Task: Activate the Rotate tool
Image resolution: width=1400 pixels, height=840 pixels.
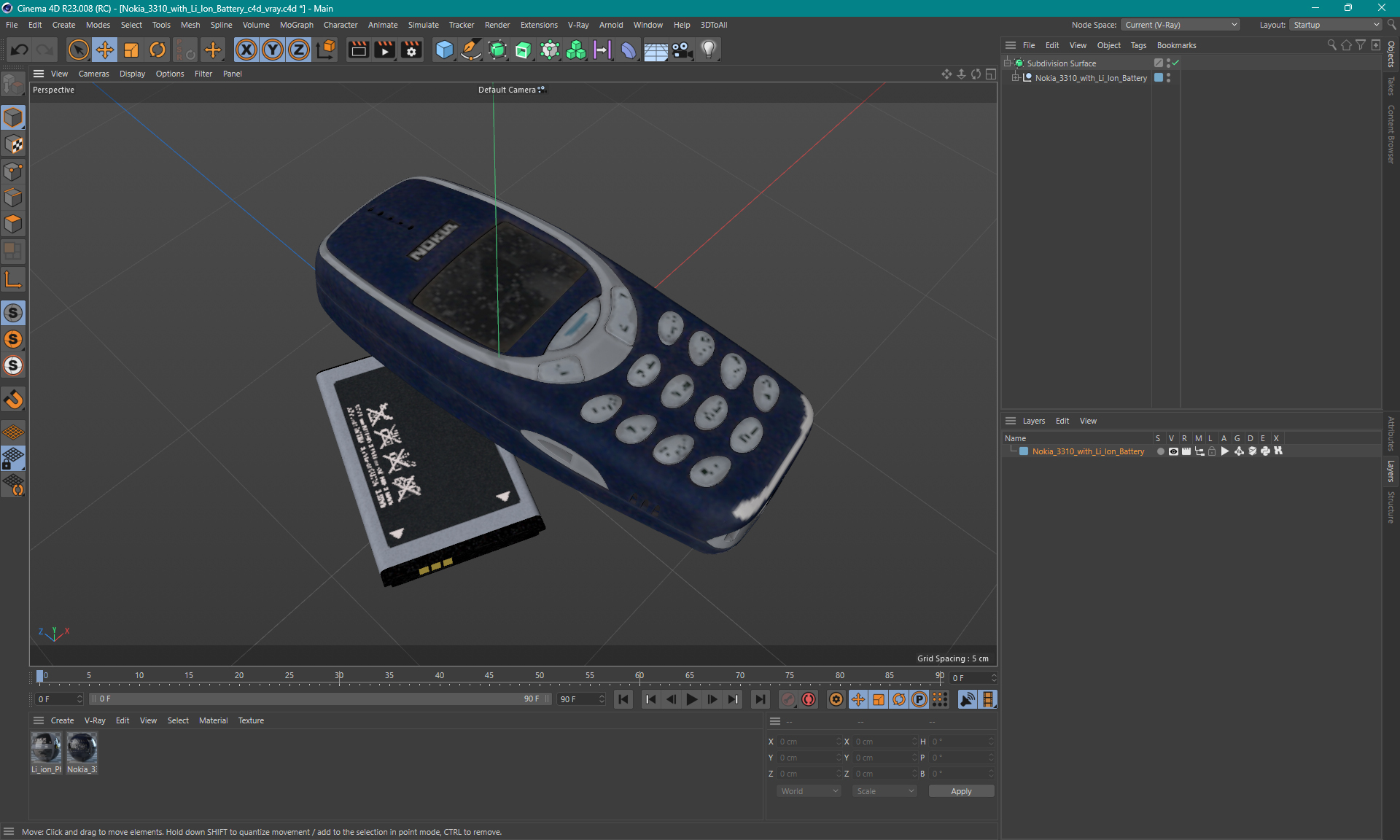Action: [157, 50]
